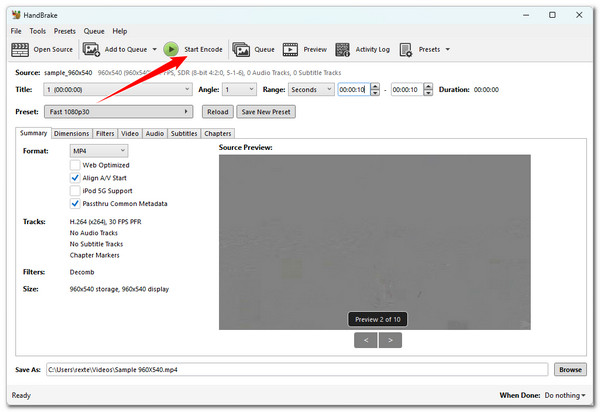Click the HandBrake app logo icon
Viewport: 600px width, 412px height.
(16, 15)
